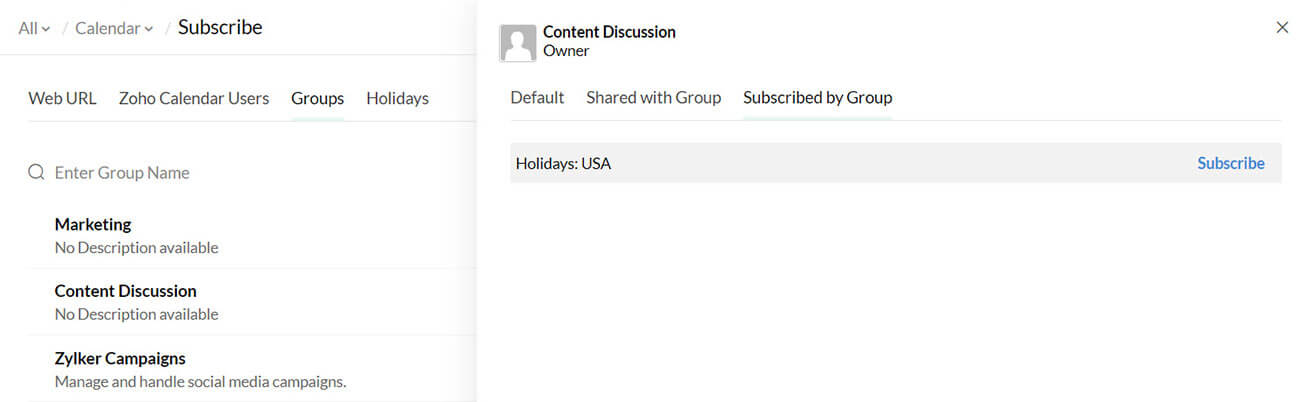Close the Content Discussion panel
The height and width of the screenshot is (402, 1300).
(x=1282, y=28)
